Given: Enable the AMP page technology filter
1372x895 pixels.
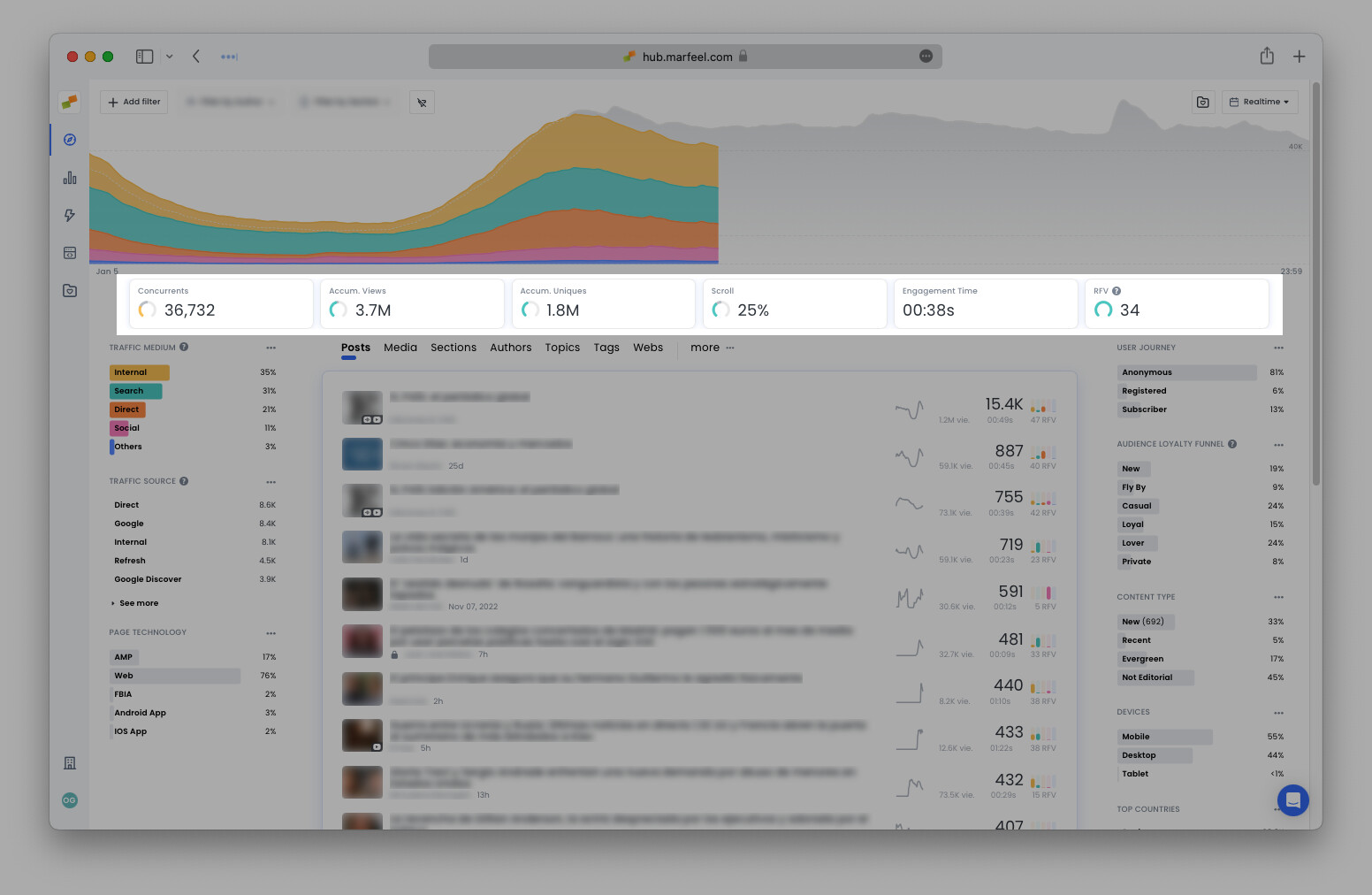Looking at the screenshot, I should pyautogui.click(x=123, y=657).
